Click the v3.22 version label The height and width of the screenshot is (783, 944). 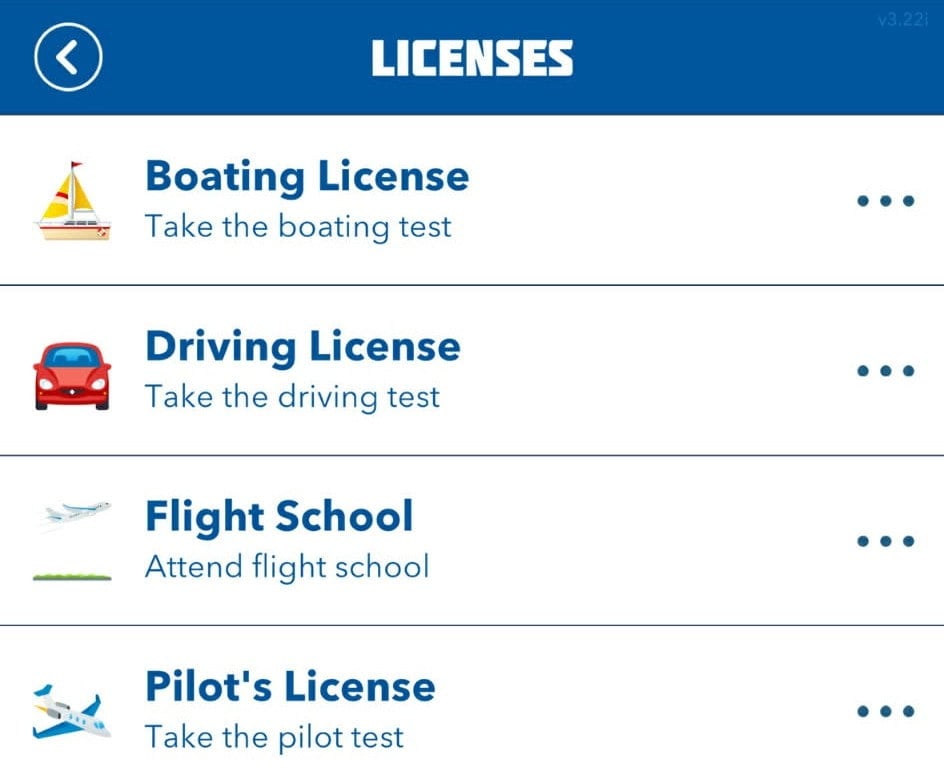[x=902, y=20]
